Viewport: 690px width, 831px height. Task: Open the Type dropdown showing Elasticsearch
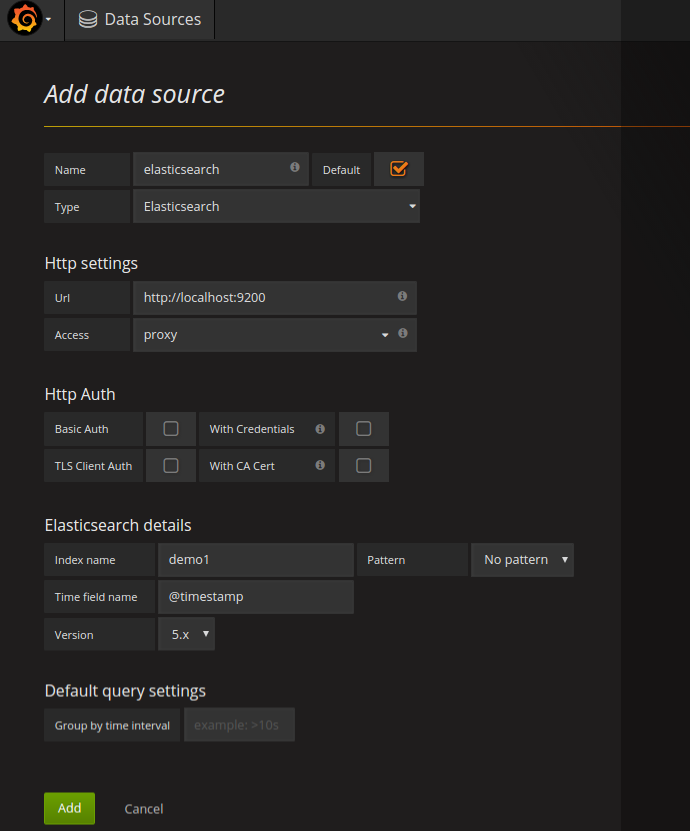pyautogui.click(x=276, y=207)
